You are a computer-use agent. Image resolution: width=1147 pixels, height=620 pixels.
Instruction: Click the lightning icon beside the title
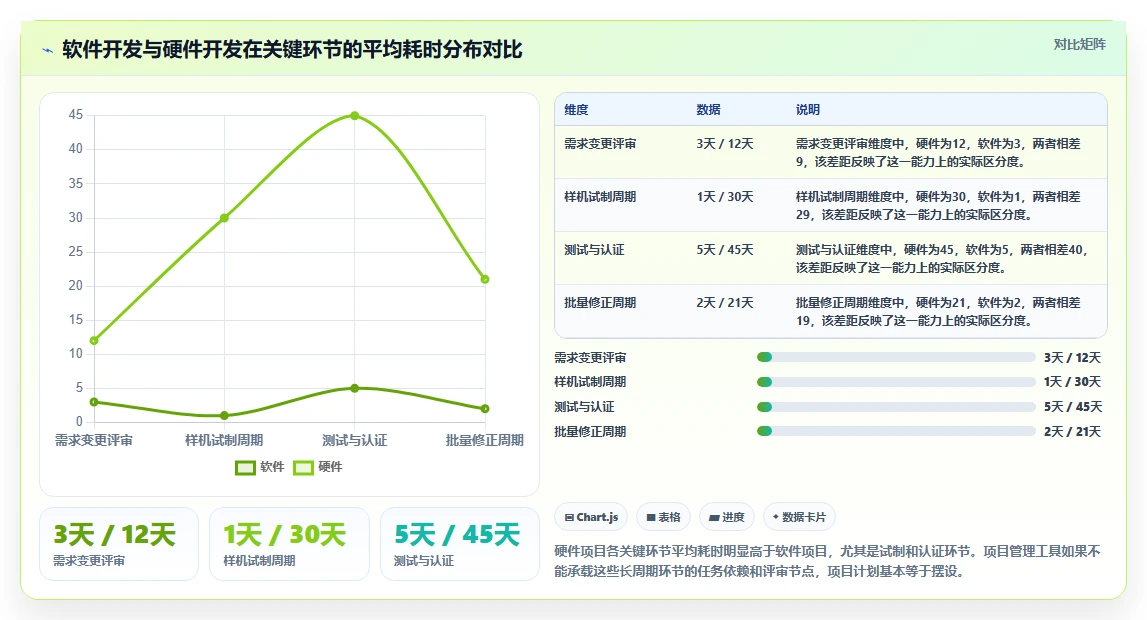click(48, 50)
